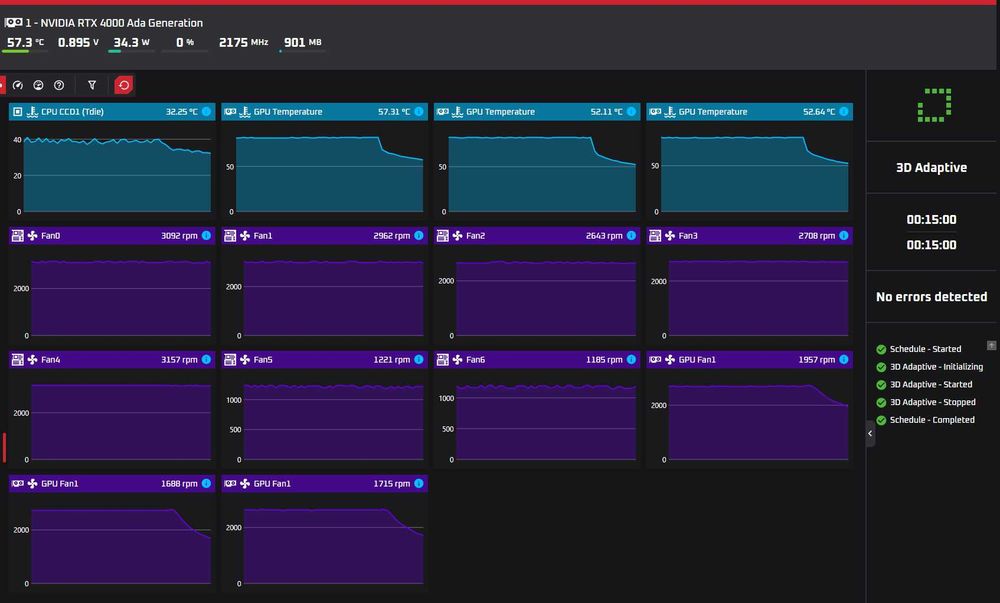Show info for the Fan0 card

pyautogui.click(x=206, y=235)
